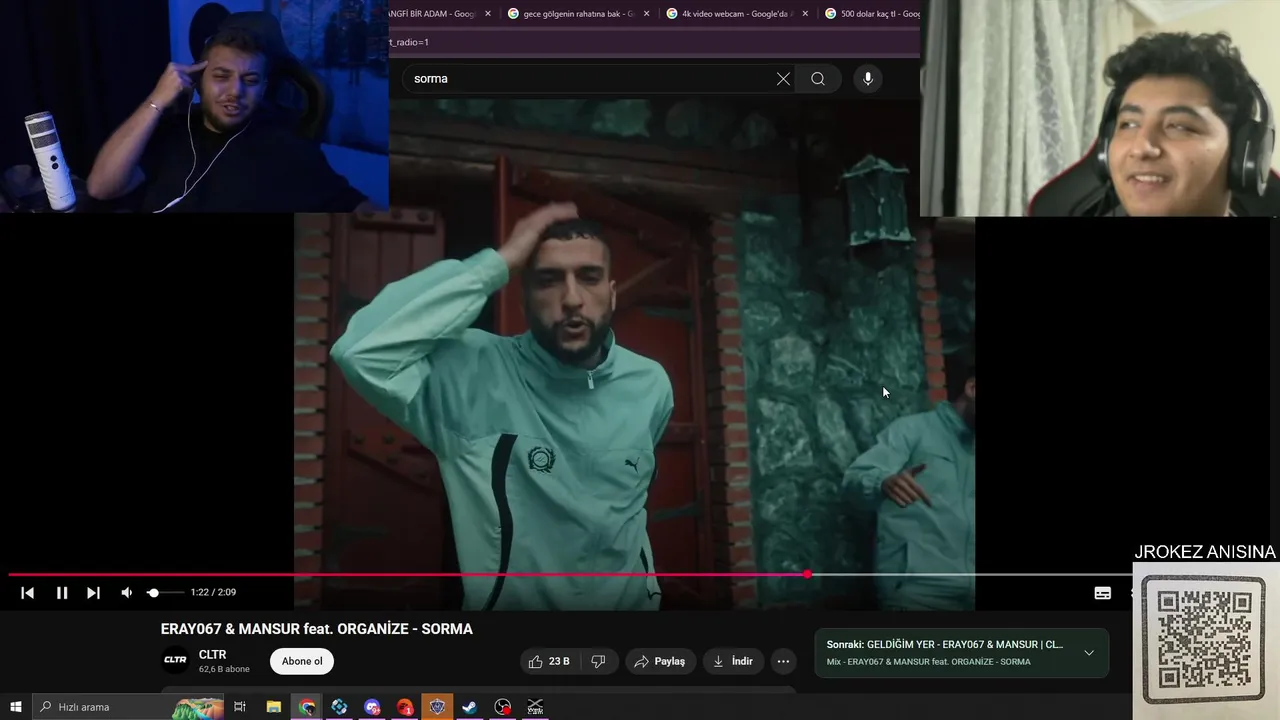This screenshot has height=720, width=1280.
Task: Open Task View from the taskbar
Action: 240,707
